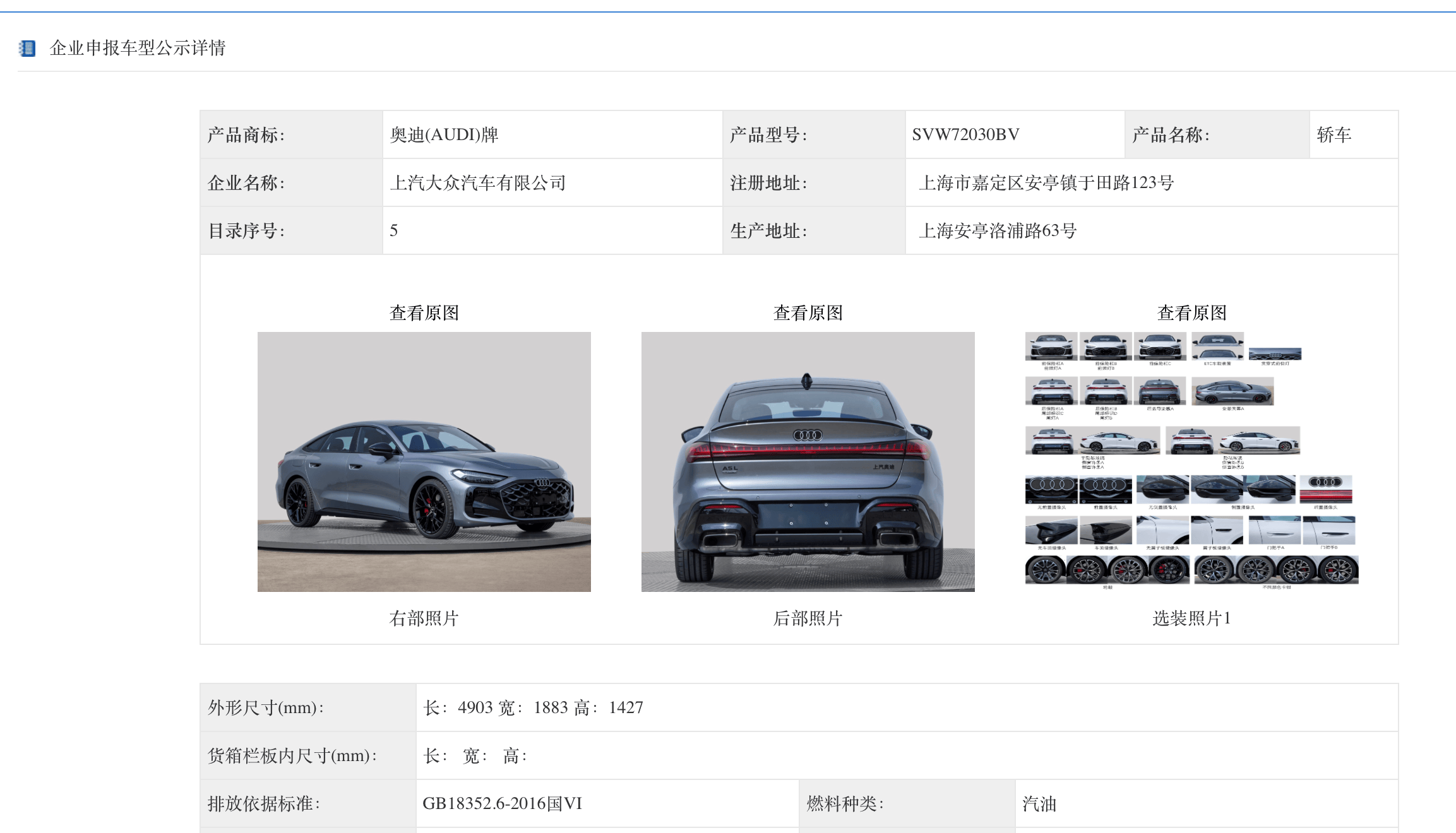
Task: Click the 奥迪(AUDI)牌 trademark cell
Action: (x=444, y=134)
